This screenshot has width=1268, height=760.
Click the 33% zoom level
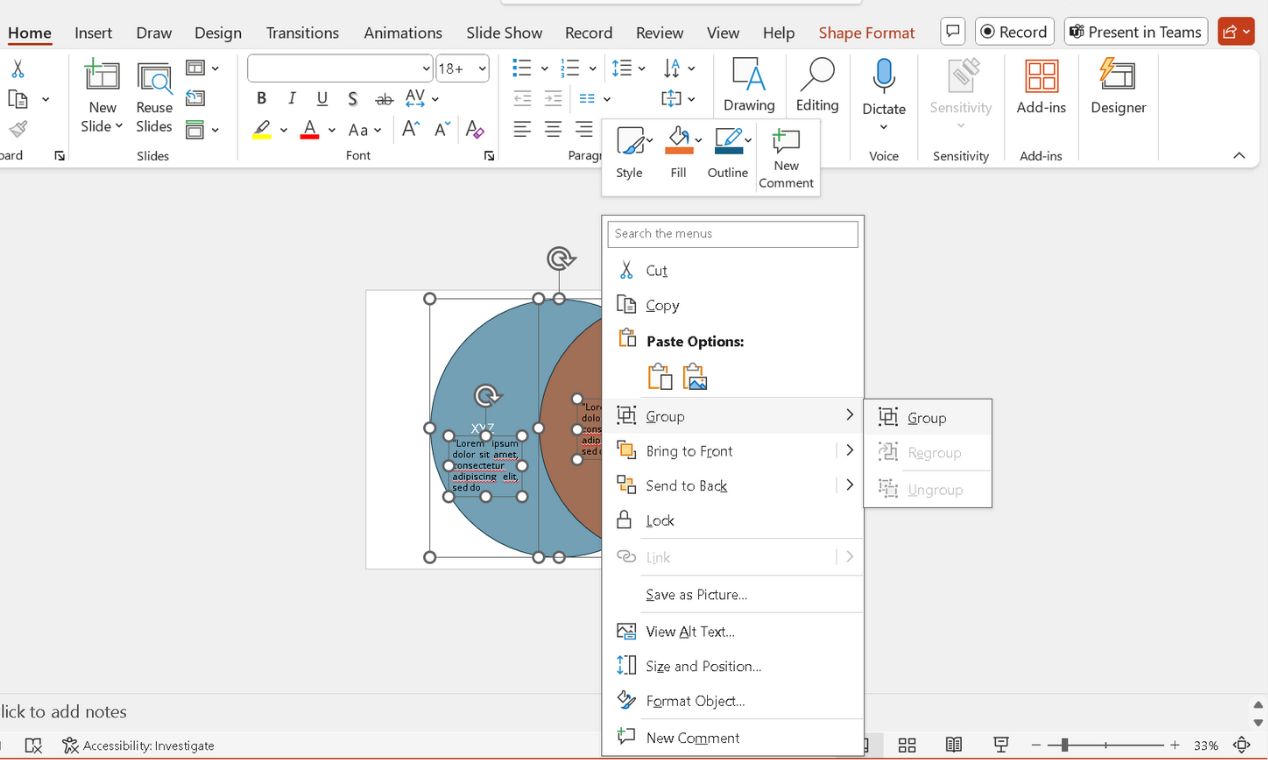(1206, 745)
